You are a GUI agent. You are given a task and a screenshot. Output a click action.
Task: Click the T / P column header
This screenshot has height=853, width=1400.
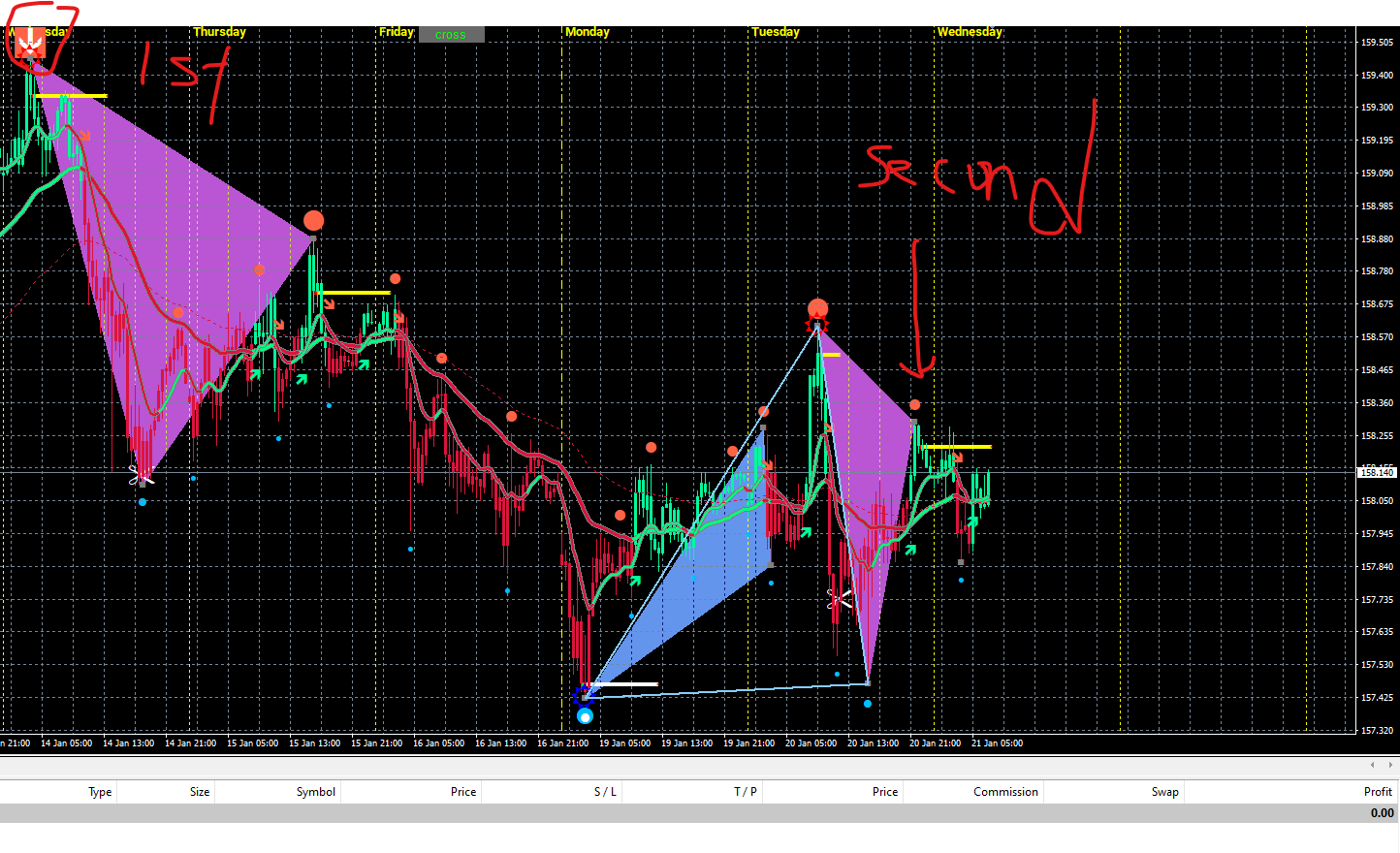(x=746, y=792)
